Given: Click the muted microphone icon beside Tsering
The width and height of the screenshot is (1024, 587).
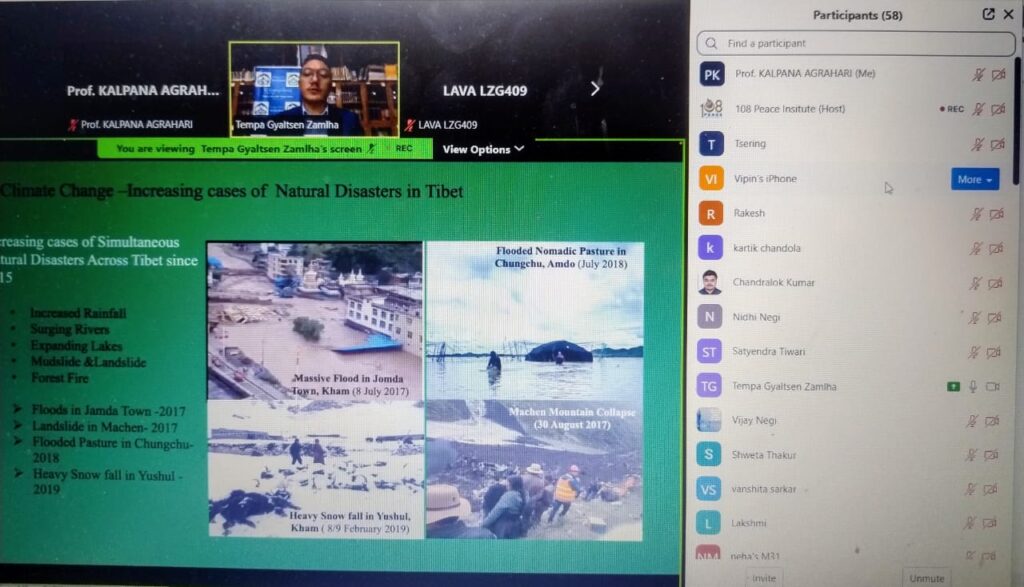Looking at the screenshot, I should click(x=977, y=144).
